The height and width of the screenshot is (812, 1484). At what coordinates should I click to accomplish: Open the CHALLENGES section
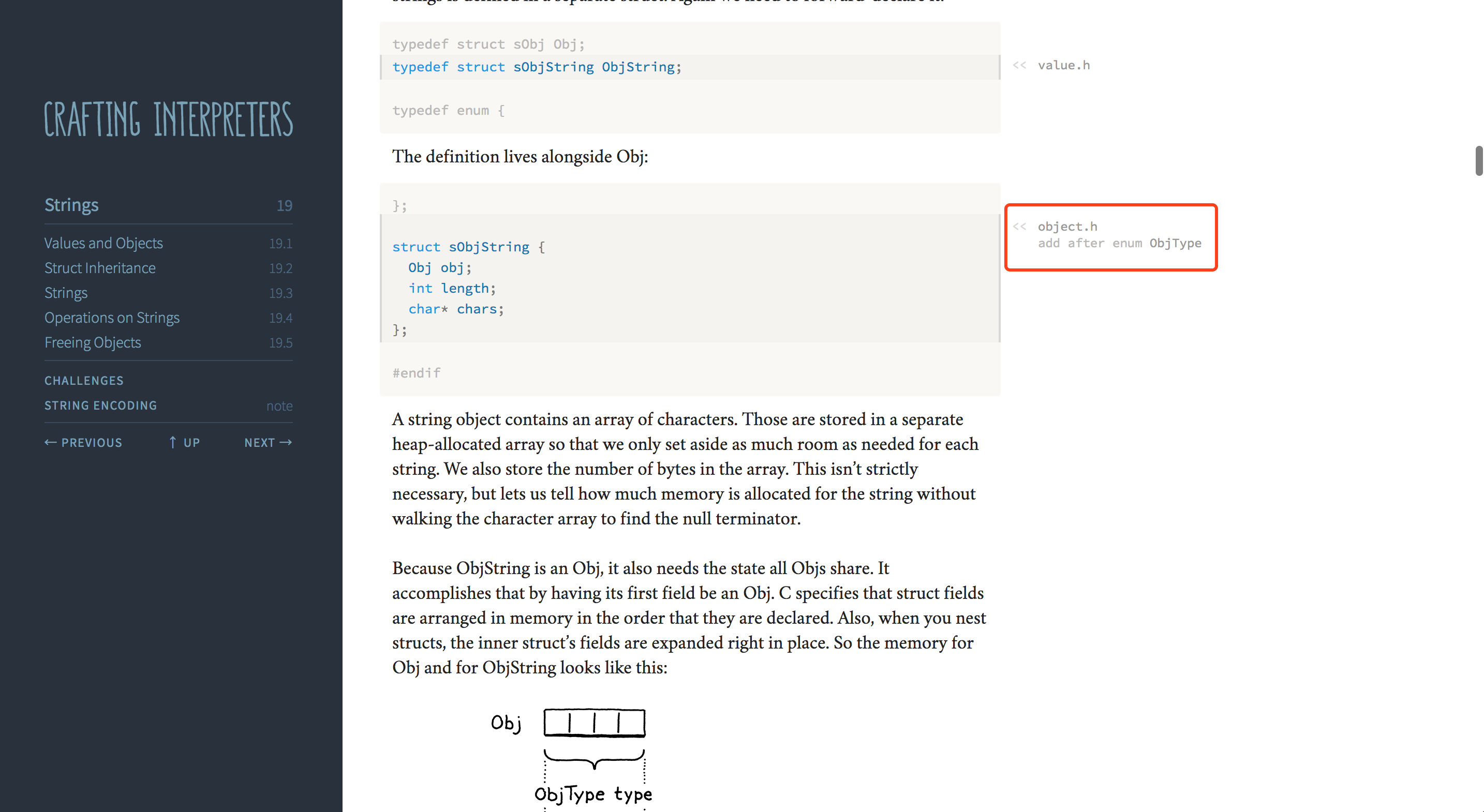click(83, 380)
